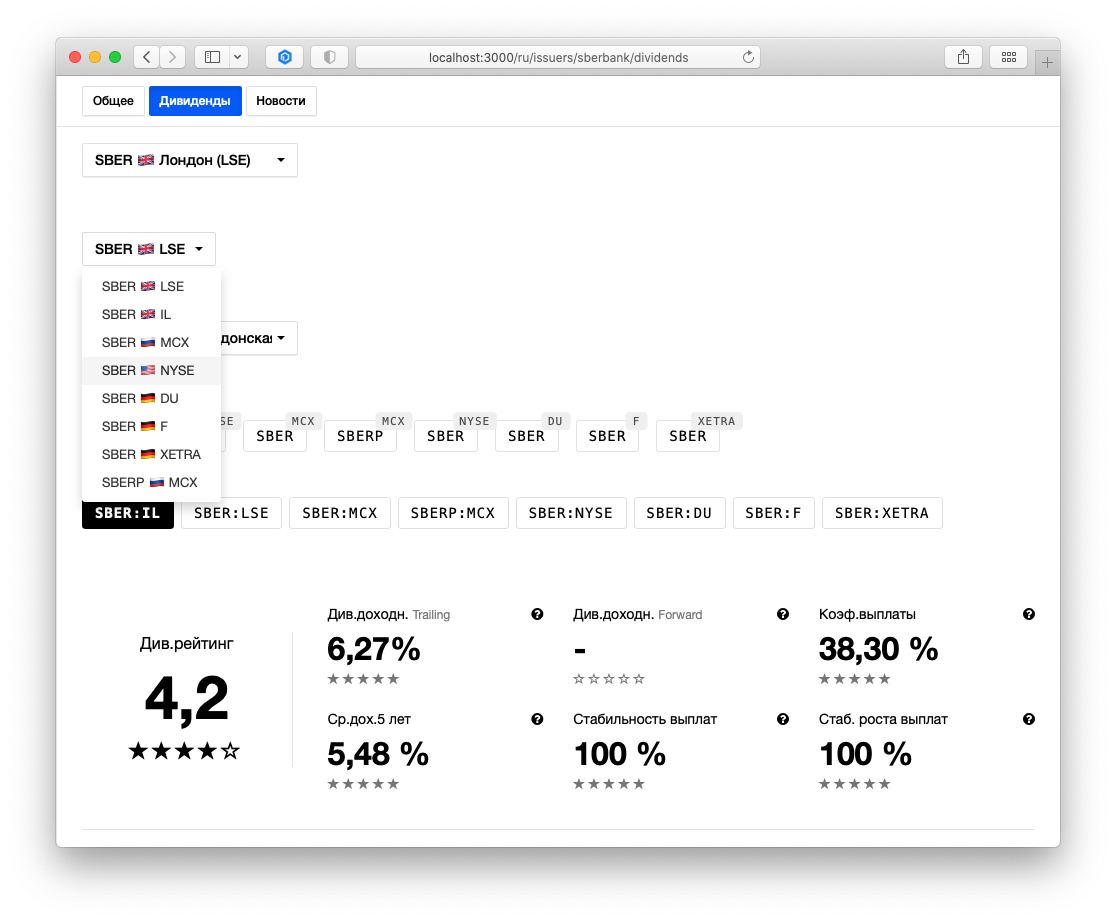
Task: Click the SBER button tagged DU
Action: pos(527,436)
